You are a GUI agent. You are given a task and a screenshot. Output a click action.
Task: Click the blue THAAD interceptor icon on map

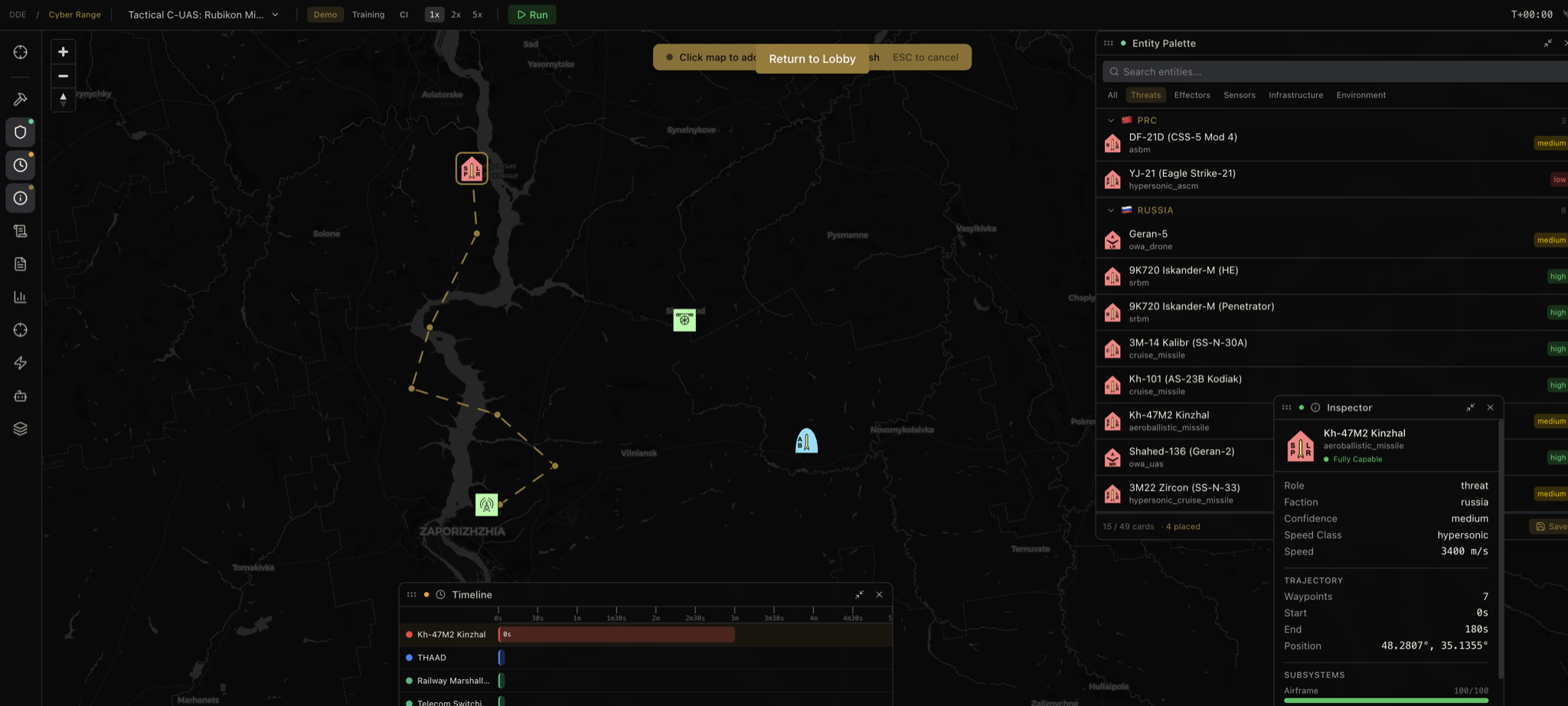click(806, 441)
